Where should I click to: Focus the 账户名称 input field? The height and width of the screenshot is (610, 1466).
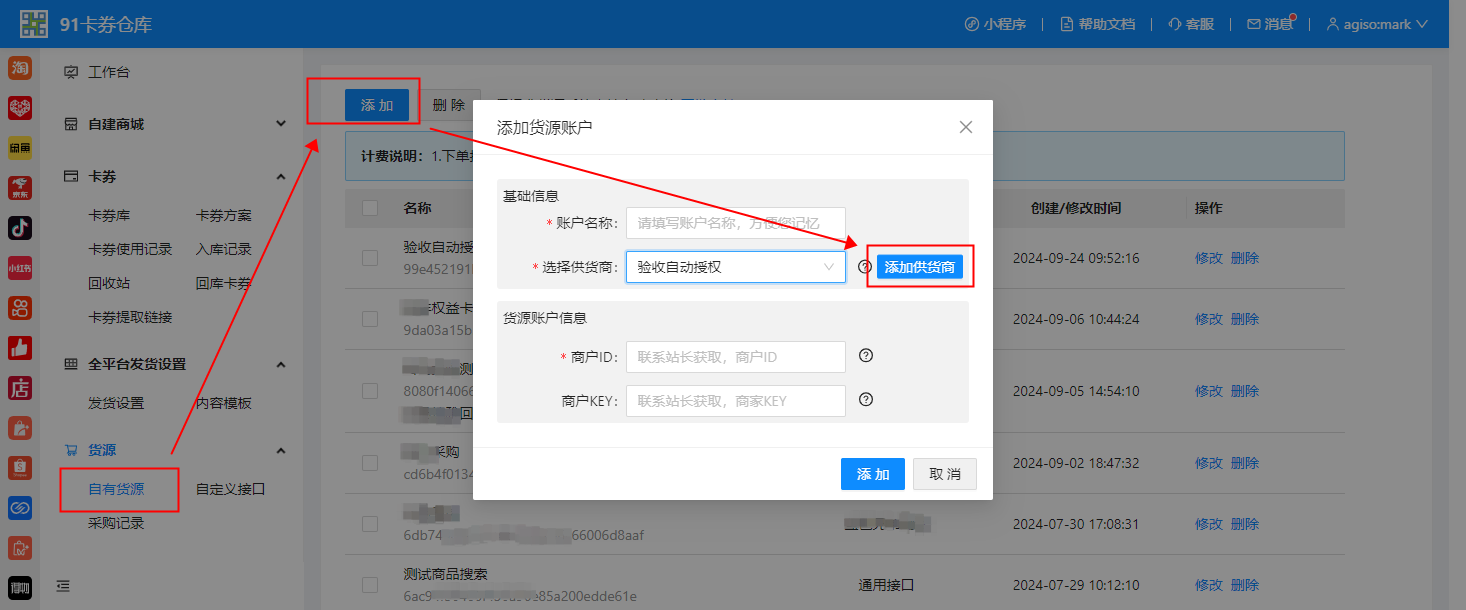(x=735, y=223)
